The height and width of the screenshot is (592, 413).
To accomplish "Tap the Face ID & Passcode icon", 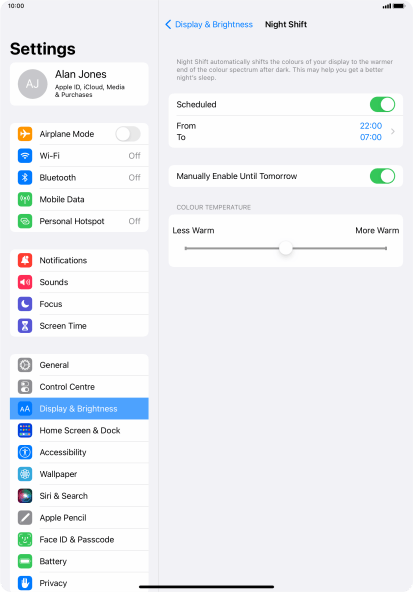I will pos(25,540).
